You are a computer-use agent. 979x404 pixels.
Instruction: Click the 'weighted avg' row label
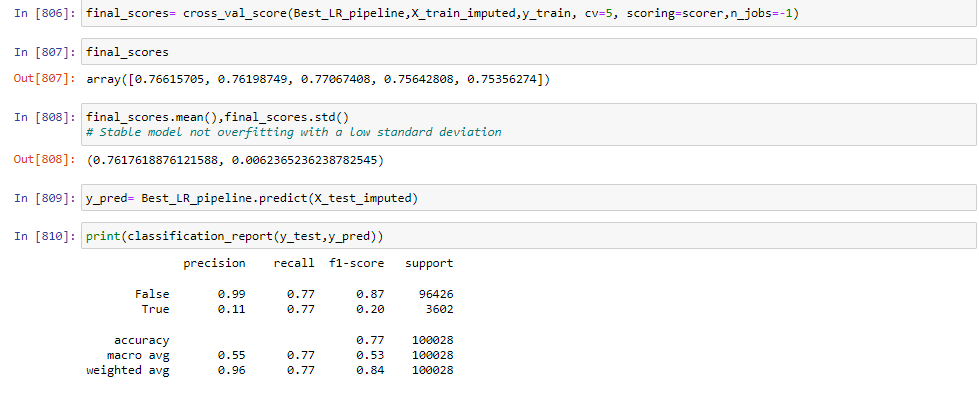(x=127, y=370)
